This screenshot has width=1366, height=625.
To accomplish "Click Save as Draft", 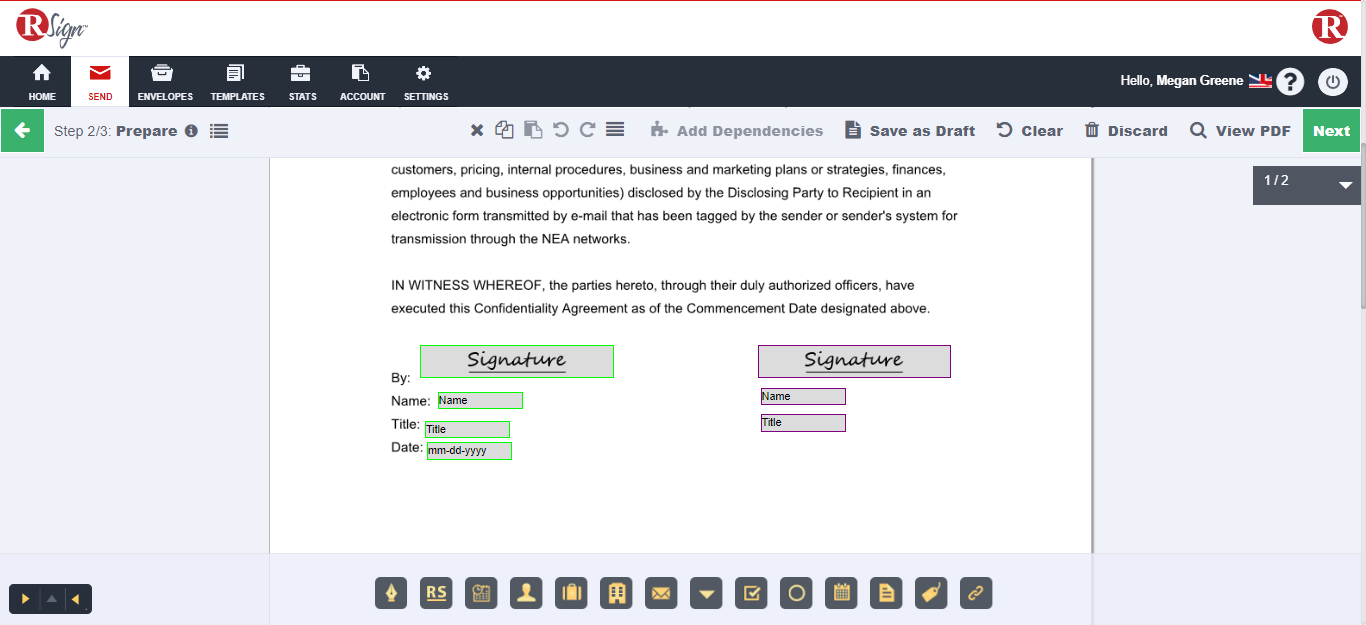I will [x=910, y=131].
